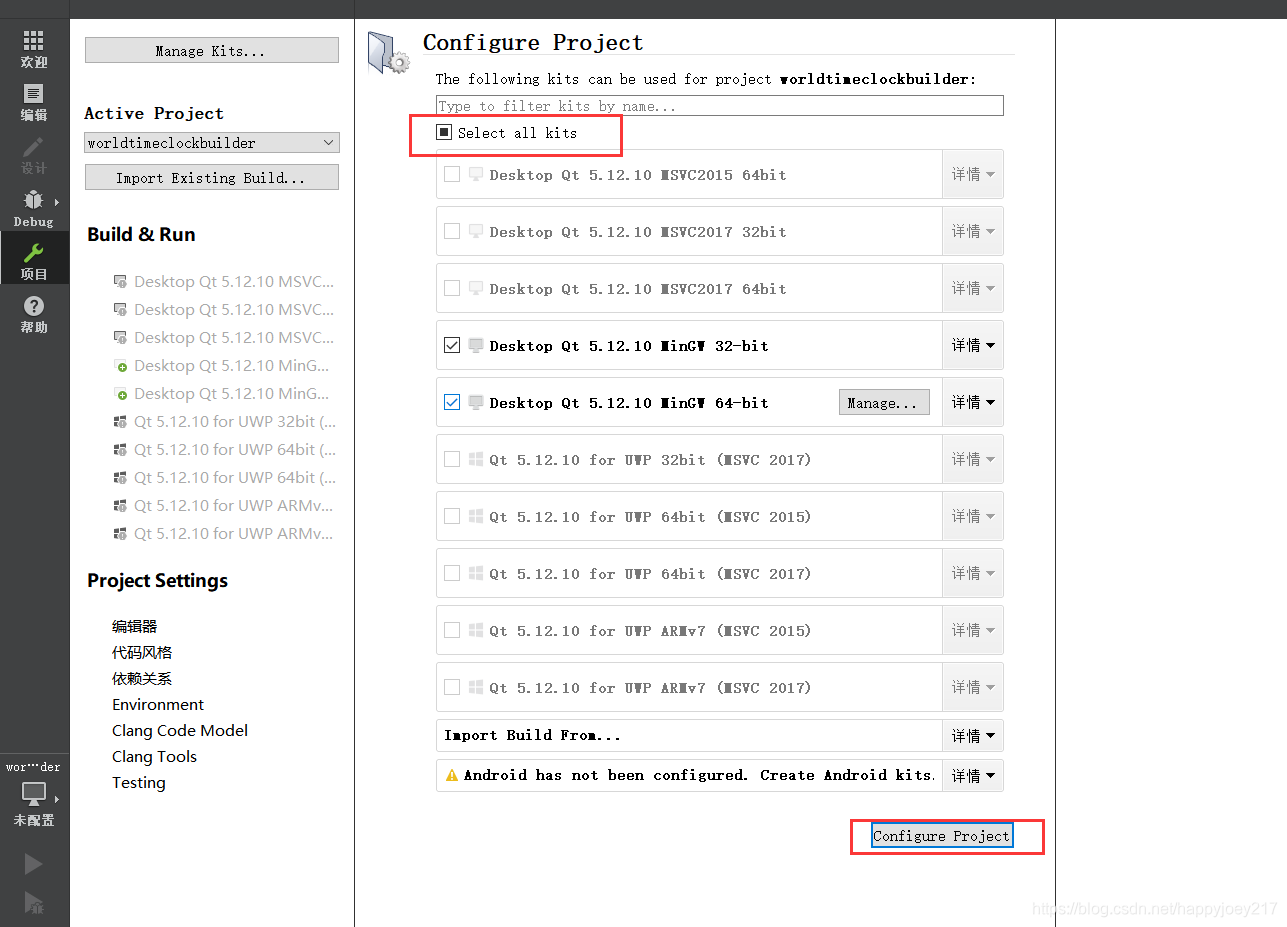
Task: Click the Qt 5.12.10 for UWP 64bit (MSVC 2017) label
Action: [x=650, y=573]
